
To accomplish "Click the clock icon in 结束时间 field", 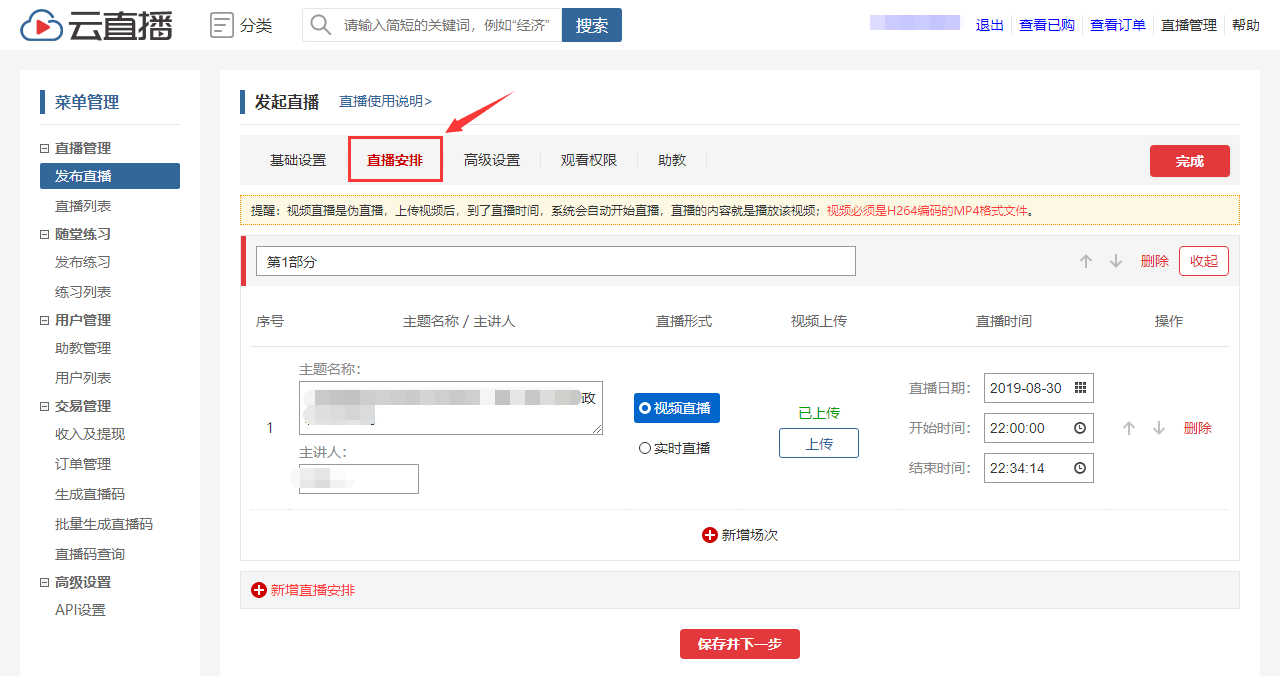I will pos(1080,468).
